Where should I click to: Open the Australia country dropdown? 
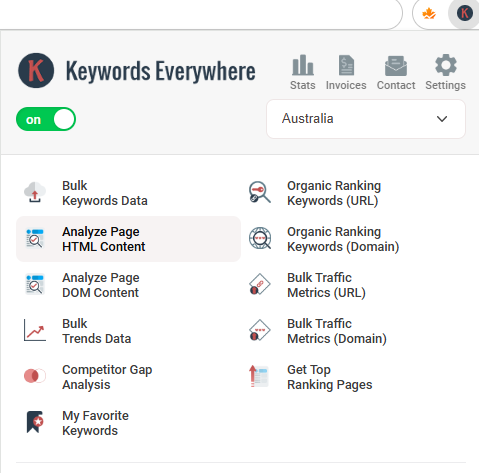(x=366, y=119)
